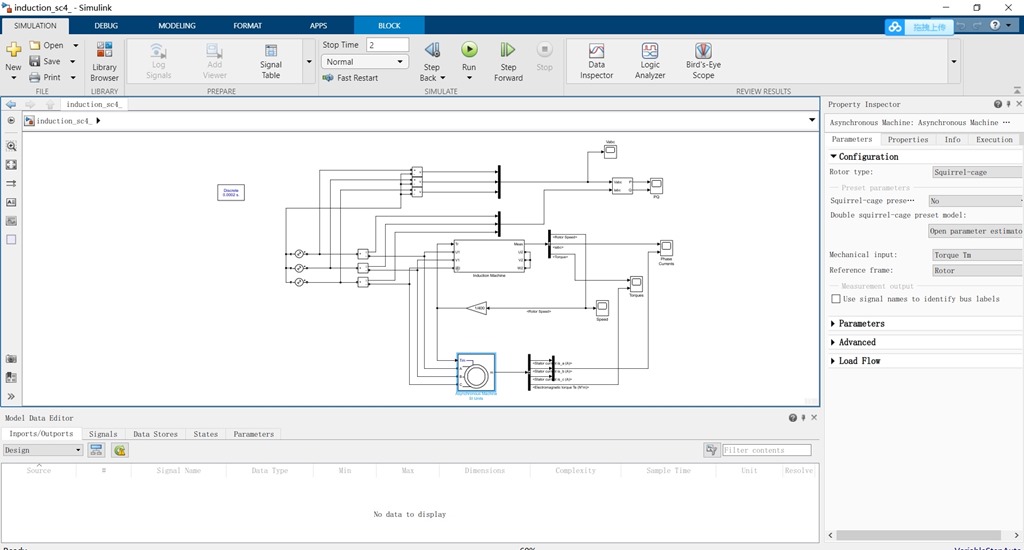Open the Bird's-Eye Scope
This screenshot has height=550, width=1024.
pyautogui.click(x=703, y=61)
